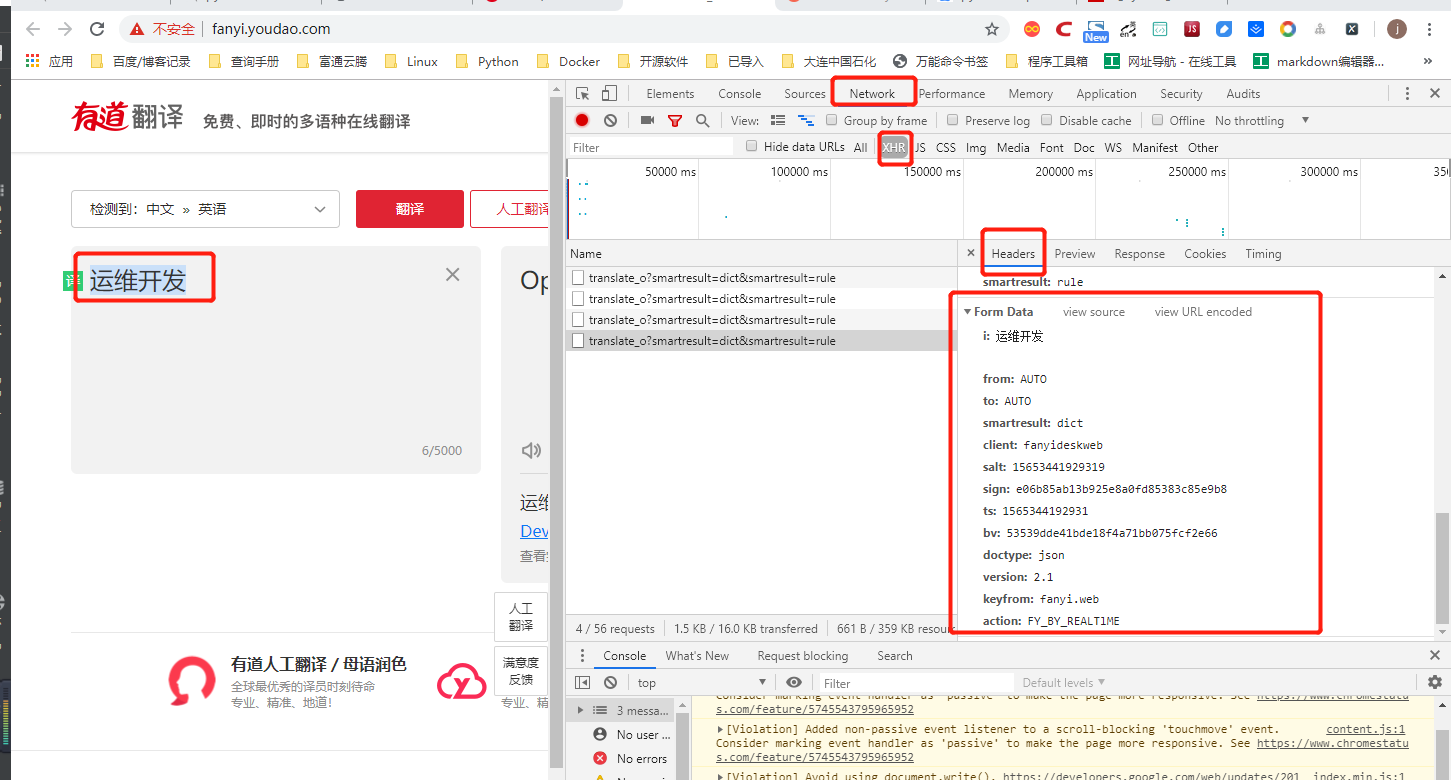Click the network Filter input field
Viewport: 1451px width, 780px height.
[650, 147]
